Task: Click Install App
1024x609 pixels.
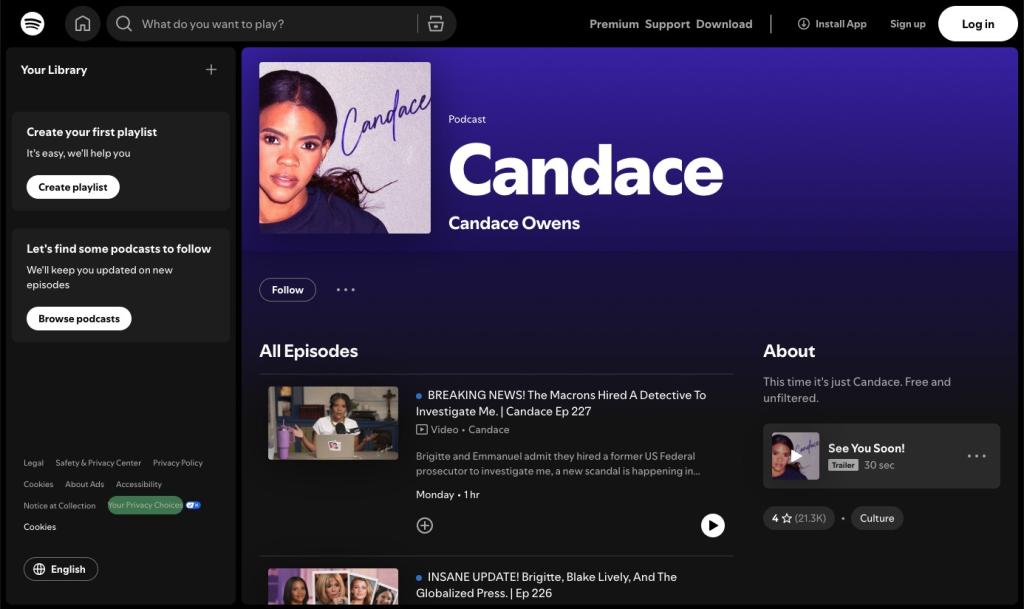Action: tap(832, 23)
